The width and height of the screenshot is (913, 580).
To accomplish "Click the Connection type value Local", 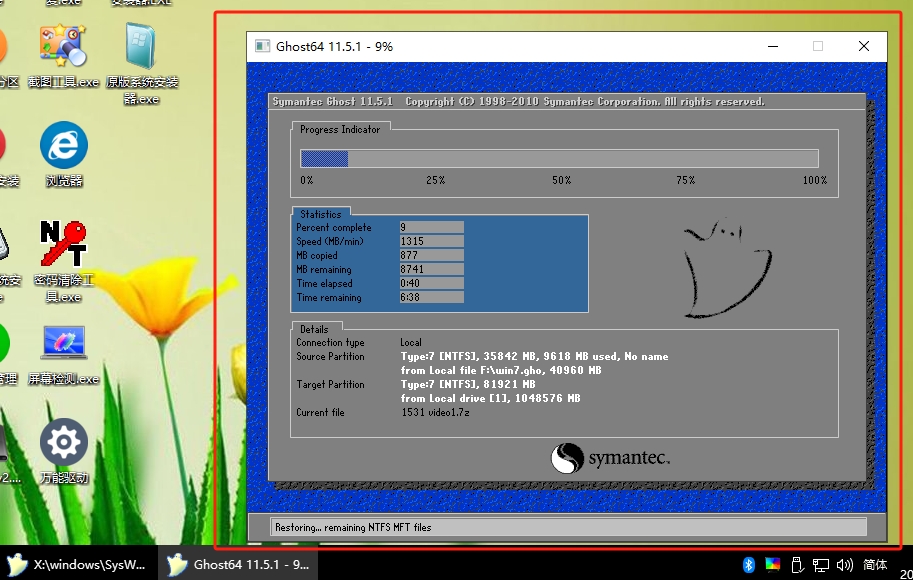I will tap(411, 342).
